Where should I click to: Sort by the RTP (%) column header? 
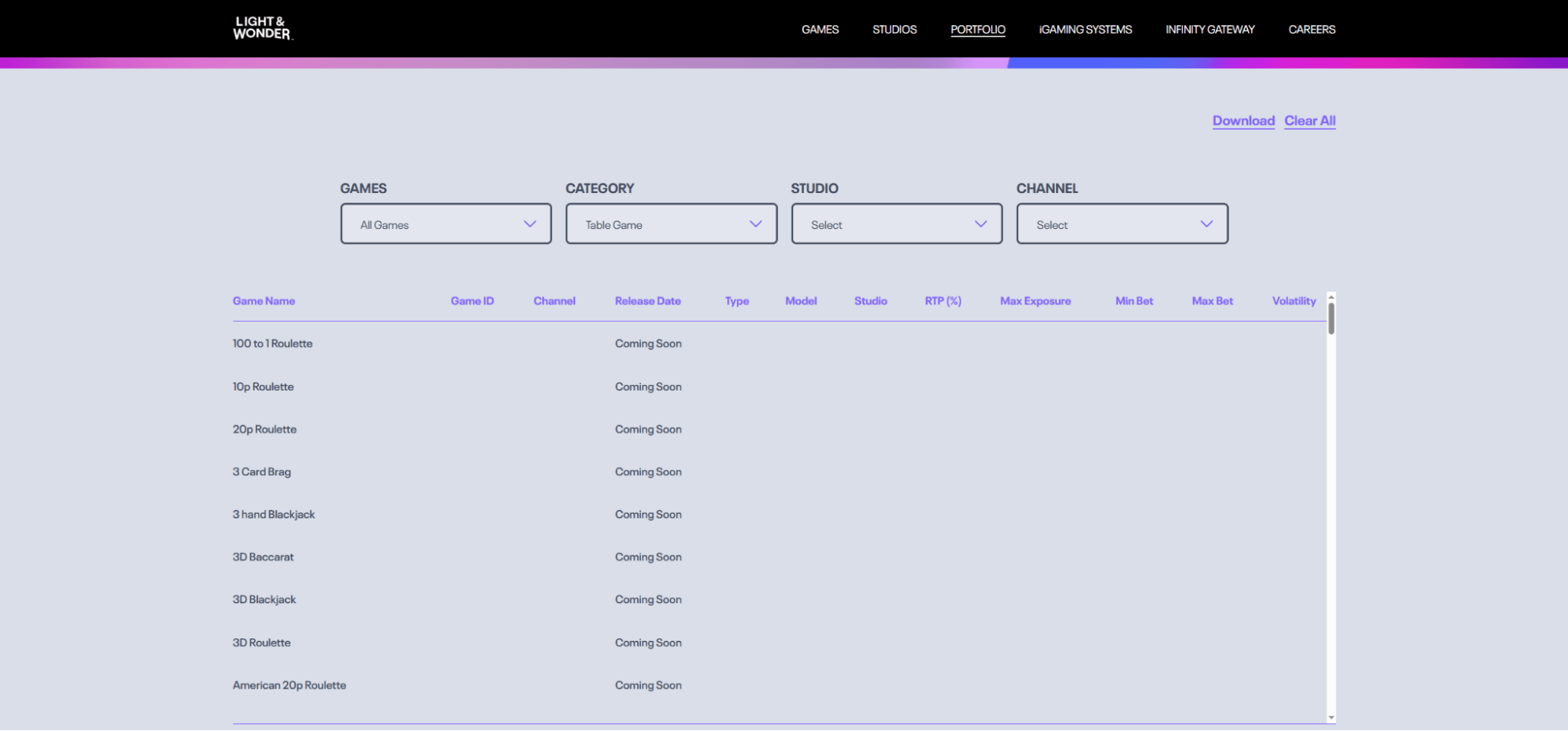pos(943,301)
